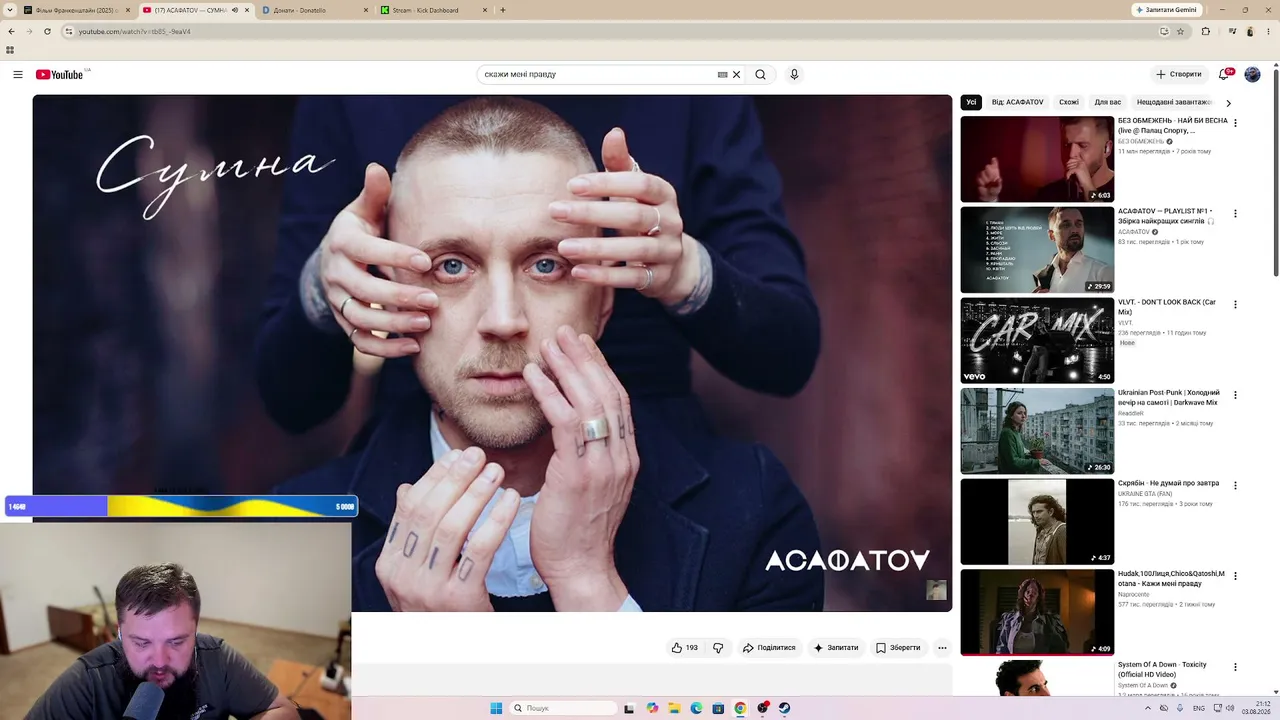Open options for АСАФАТОV PLAYLIST video

click(1235, 214)
